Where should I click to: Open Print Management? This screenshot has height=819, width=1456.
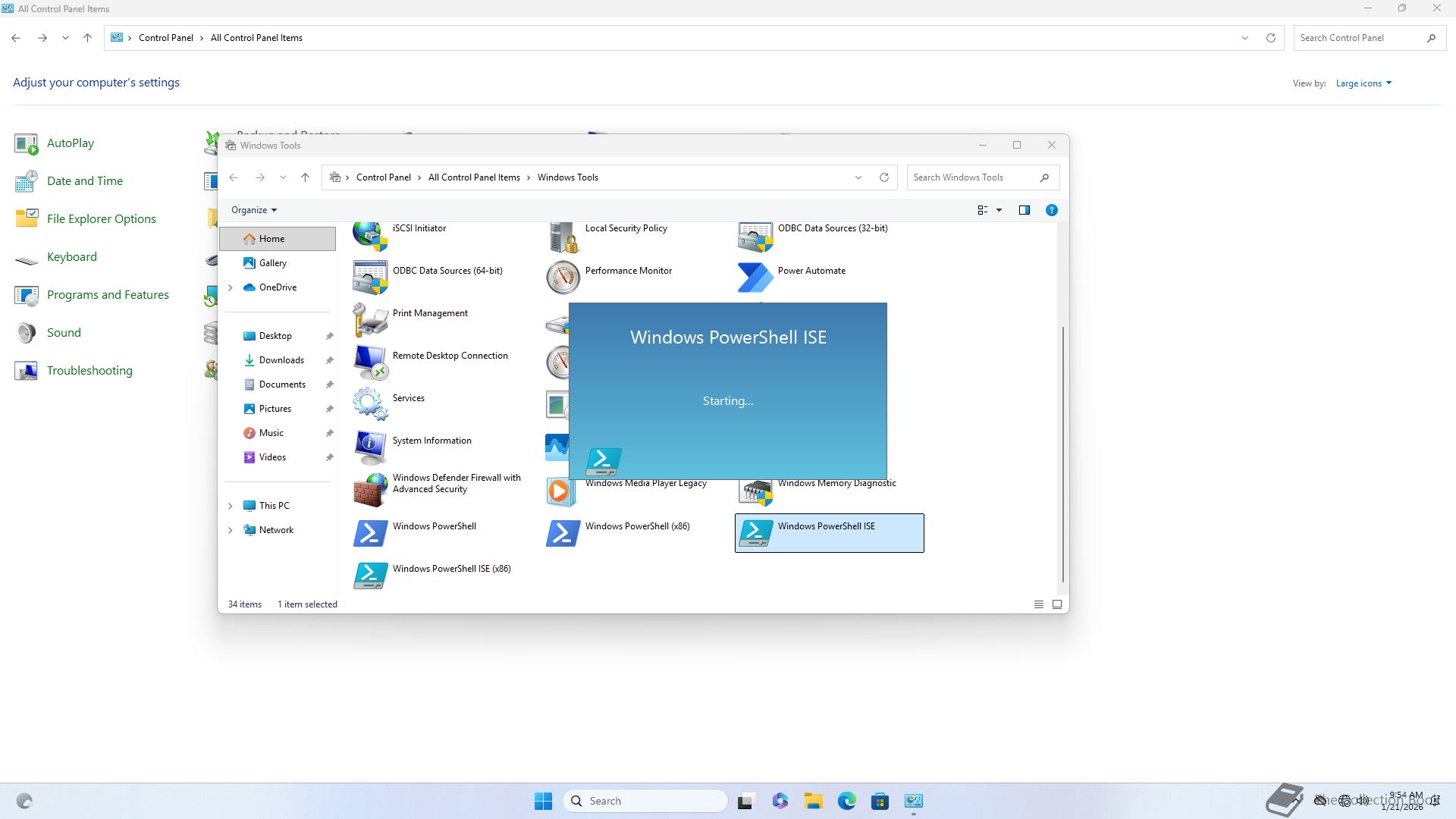(x=429, y=313)
